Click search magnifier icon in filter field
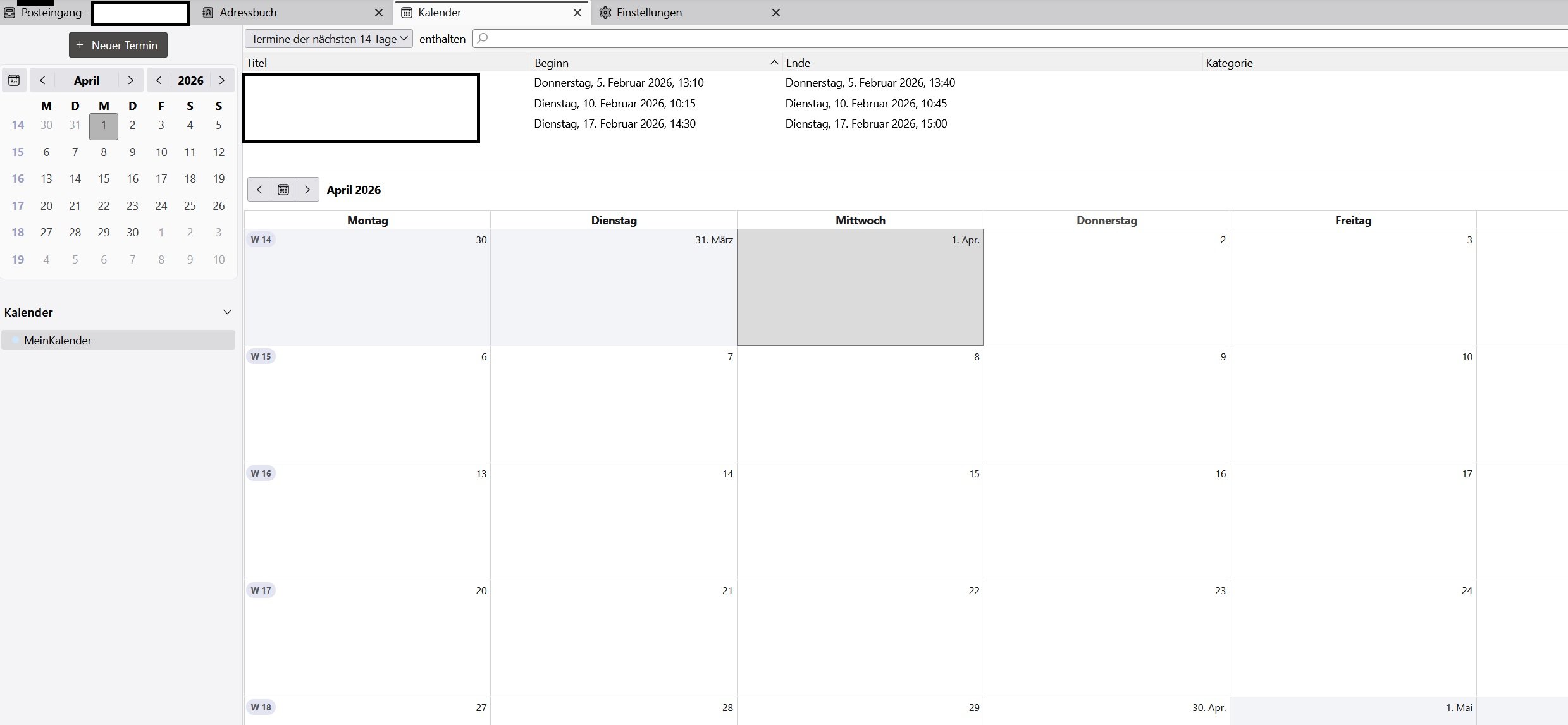The height and width of the screenshot is (725, 1568). (x=483, y=39)
